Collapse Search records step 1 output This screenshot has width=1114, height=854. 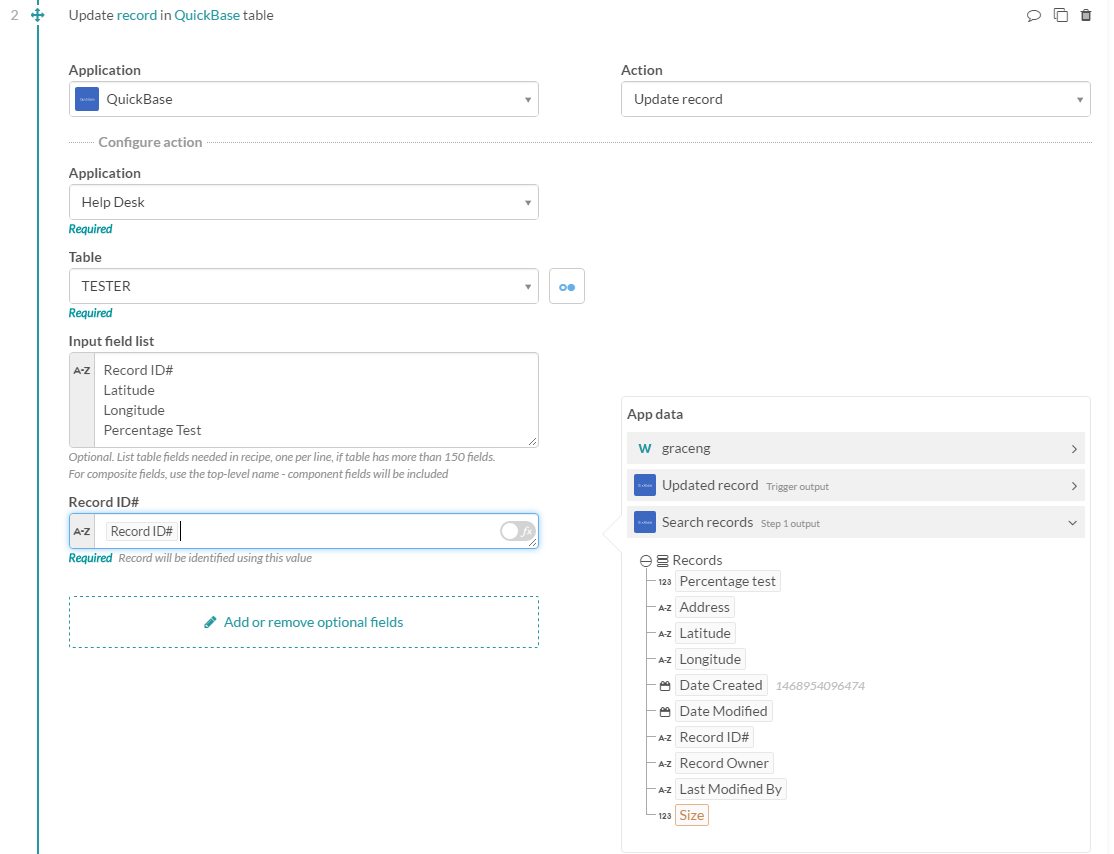coord(855,522)
